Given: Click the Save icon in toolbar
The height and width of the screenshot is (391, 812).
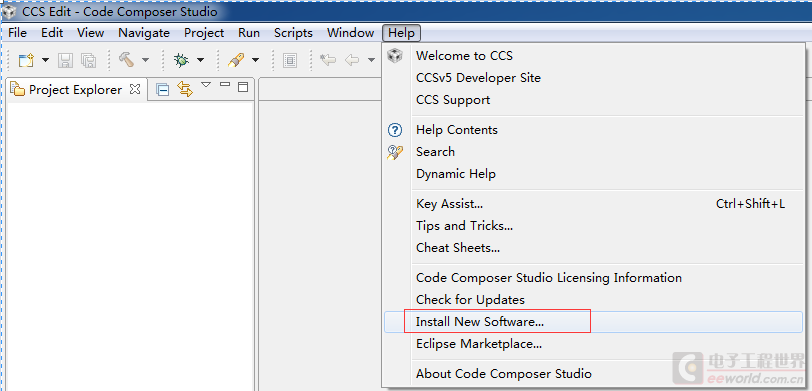Looking at the screenshot, I should [65, 61].
